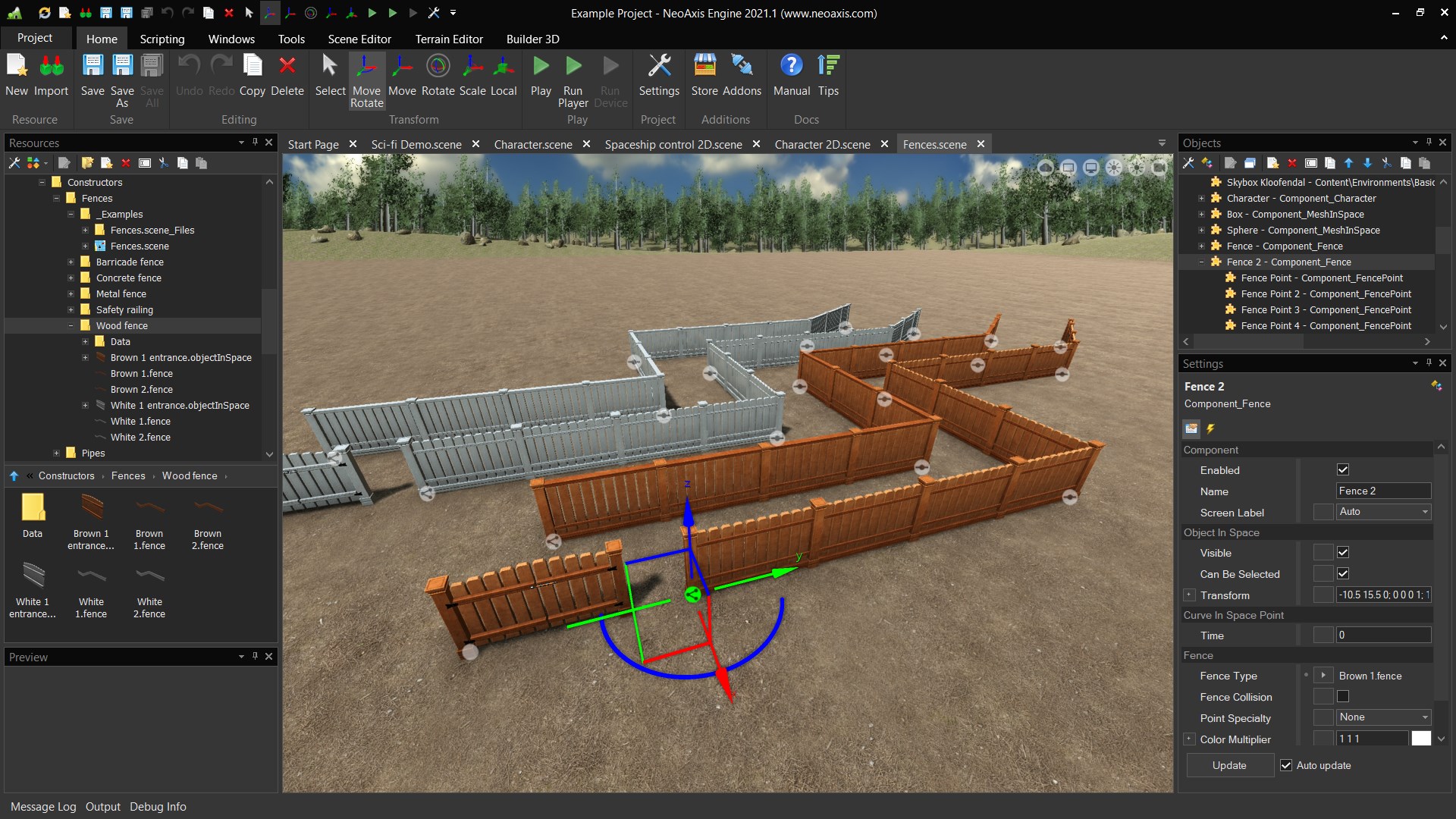Uncheck the Enabled checkbox
Viewport: 1456px width, 819px height.
tap(1343, 470)
